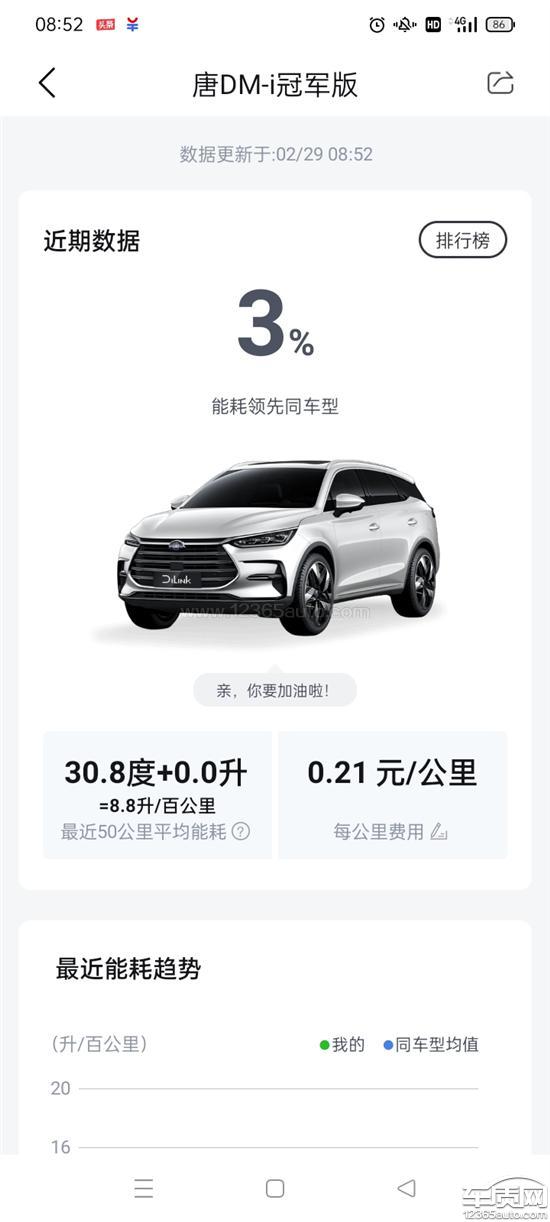Tap the Android home square icon
The width and height of the screenshot is (550, 1222).
click(275, 1187)
